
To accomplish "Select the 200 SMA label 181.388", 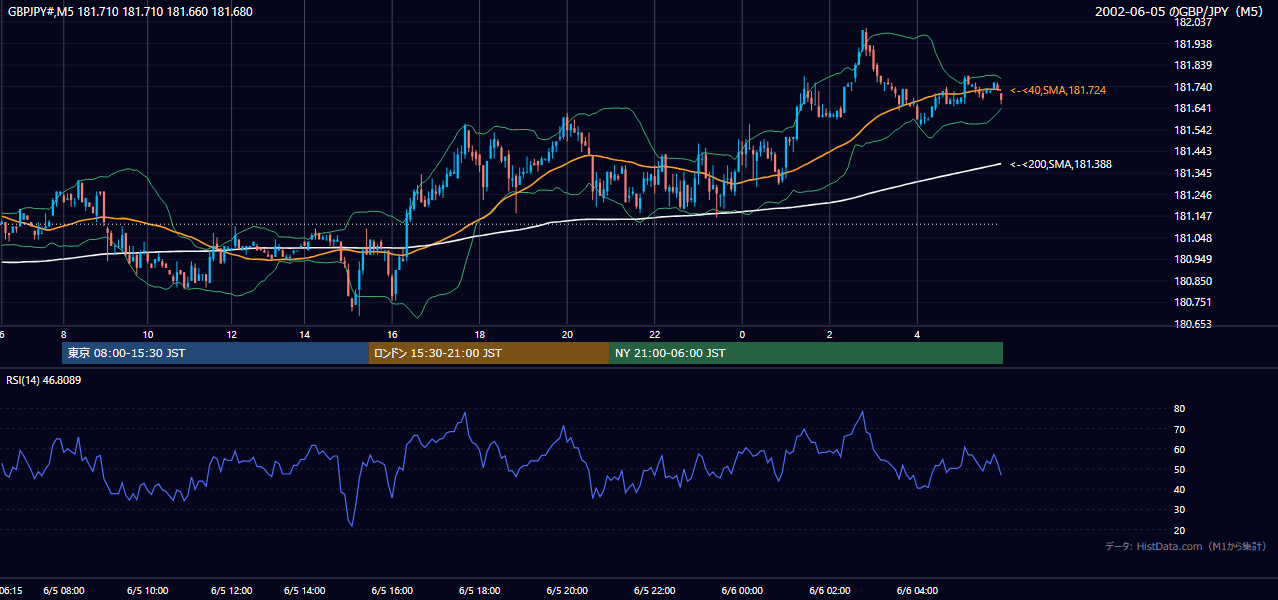I will (x=1061, y=164).
